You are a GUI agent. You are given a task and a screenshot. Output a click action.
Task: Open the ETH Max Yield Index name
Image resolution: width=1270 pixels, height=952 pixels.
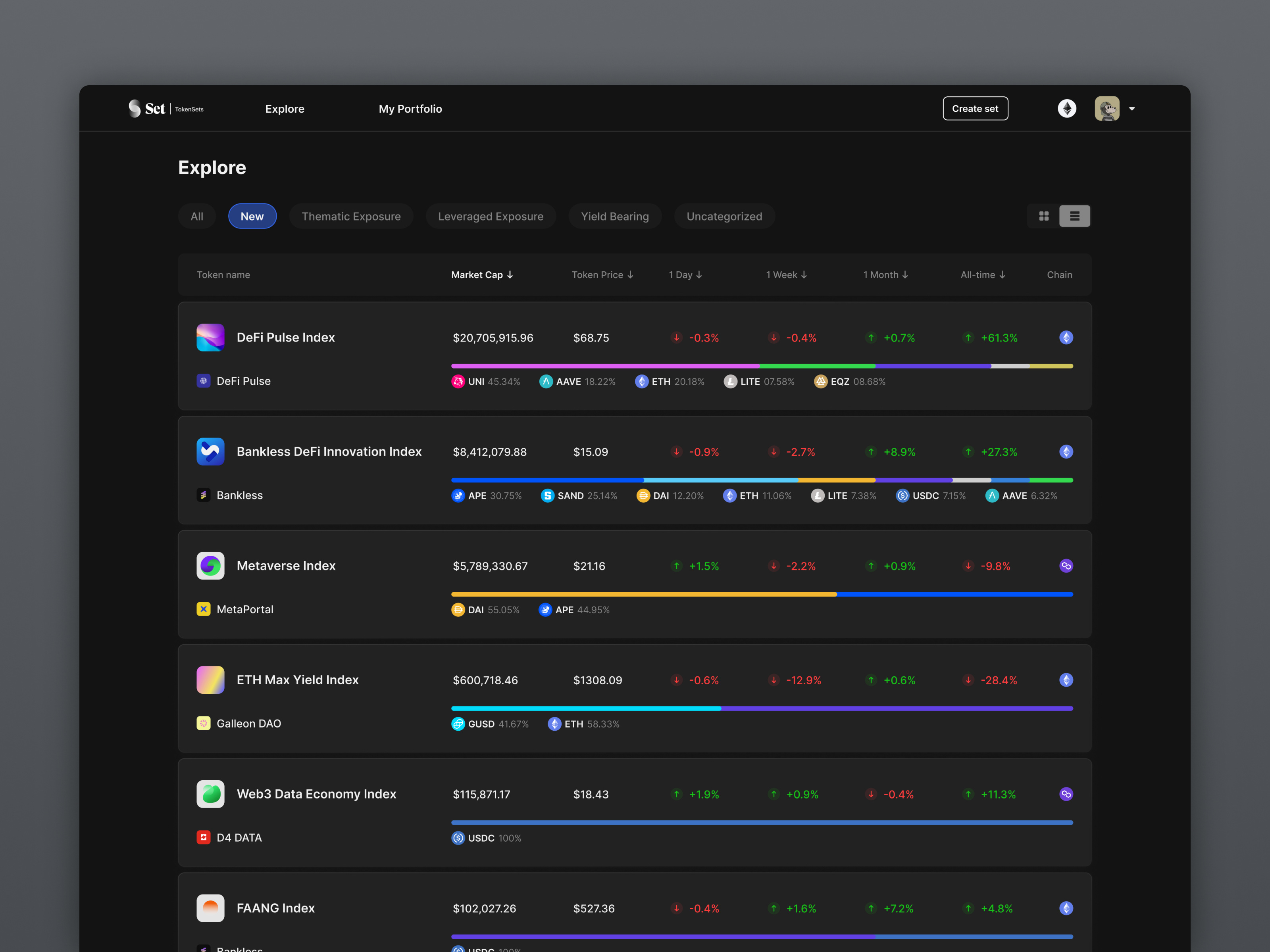[x=297, y=680]
